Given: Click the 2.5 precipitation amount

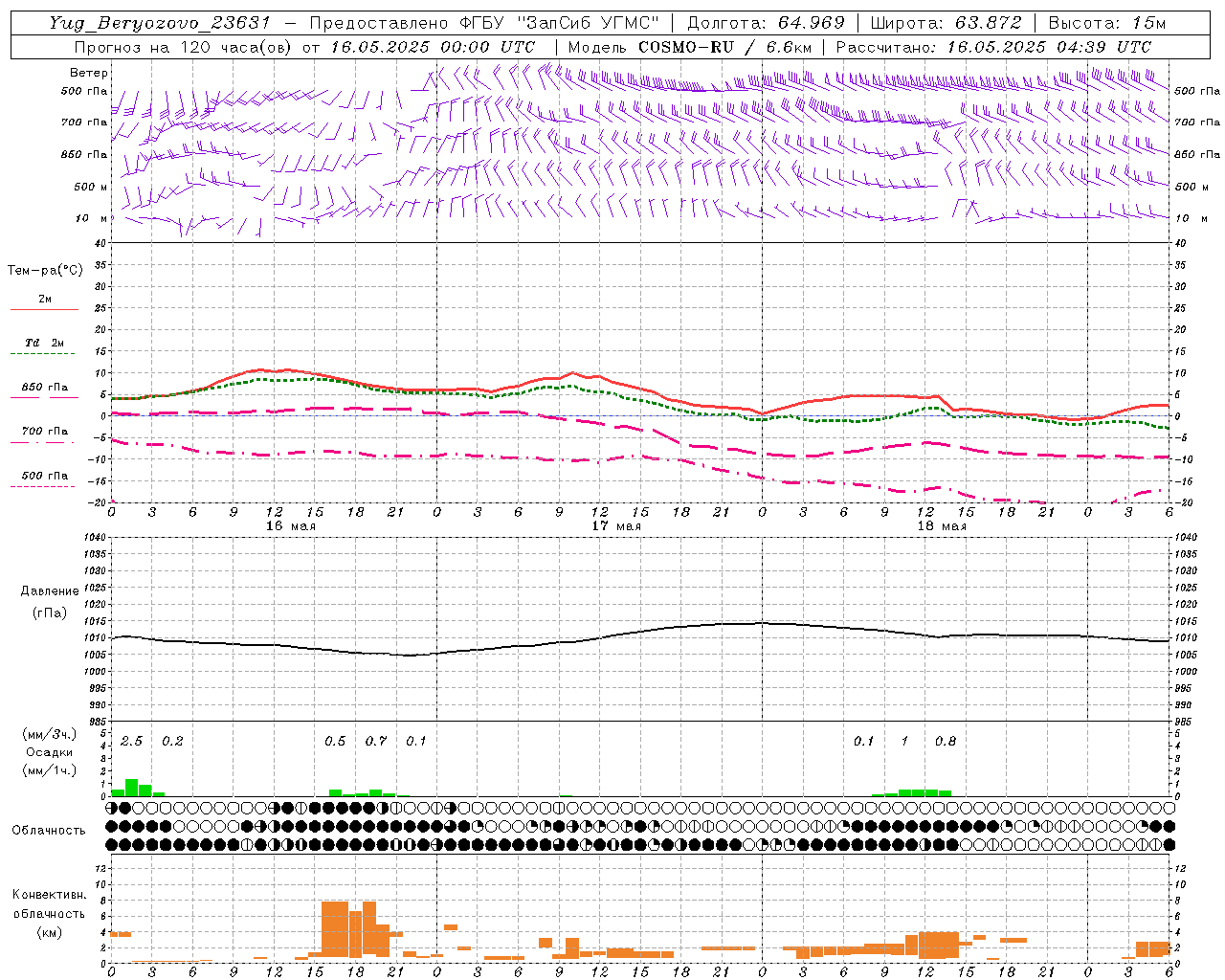Looking at the screenshot, I should click(x=131, y=742).
